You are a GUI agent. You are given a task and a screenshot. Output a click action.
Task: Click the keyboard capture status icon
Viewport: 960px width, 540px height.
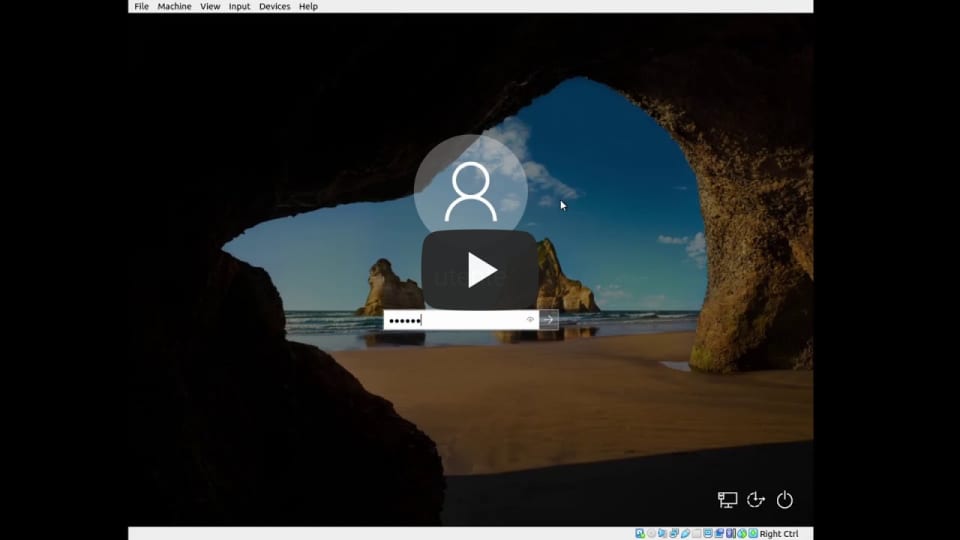[x=753, y=533]
